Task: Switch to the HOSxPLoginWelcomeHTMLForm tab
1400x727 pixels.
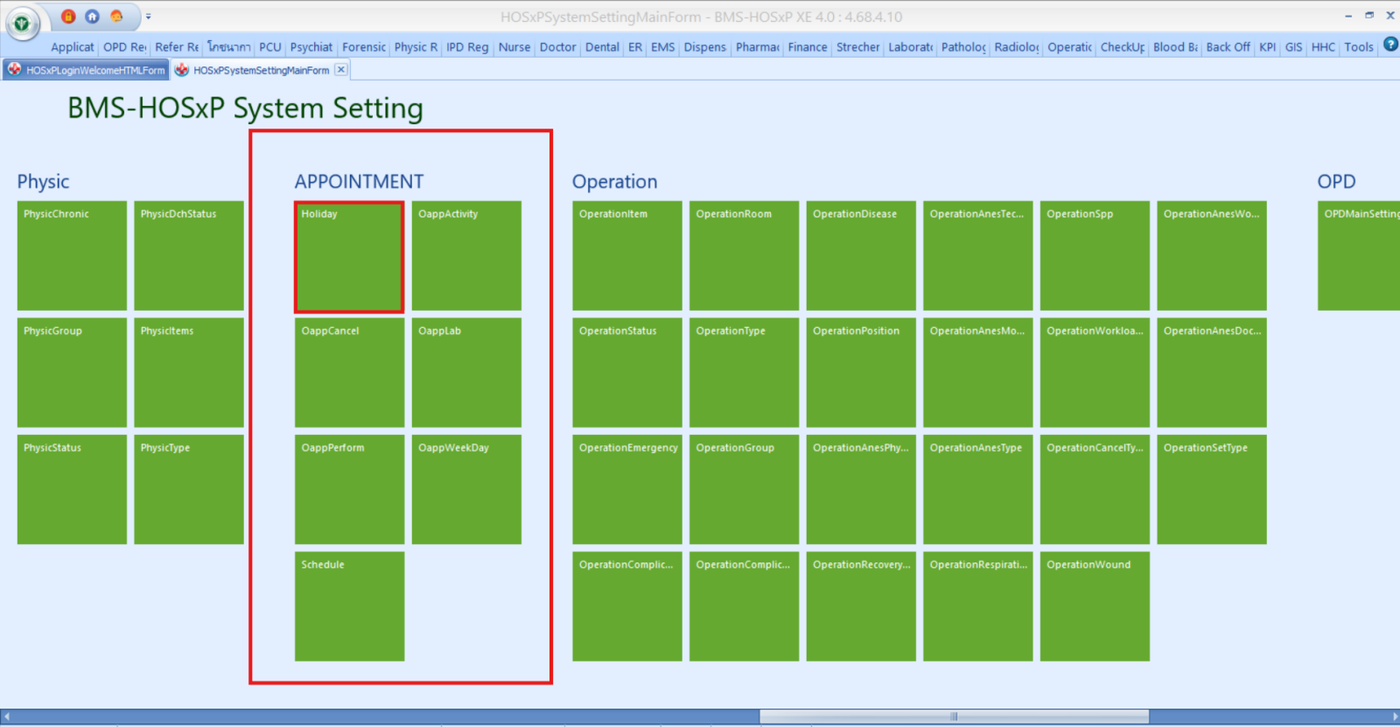Action: [86, 70]
